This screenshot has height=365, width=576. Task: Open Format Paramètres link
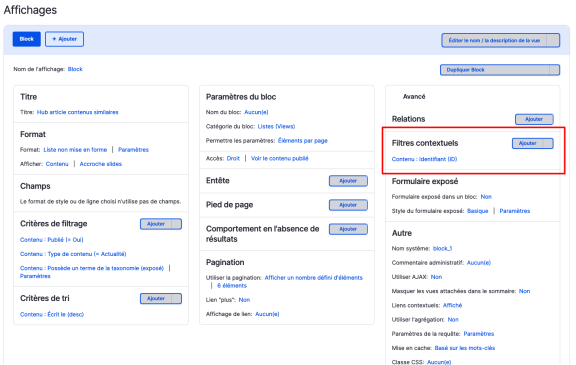pos(133,149)
